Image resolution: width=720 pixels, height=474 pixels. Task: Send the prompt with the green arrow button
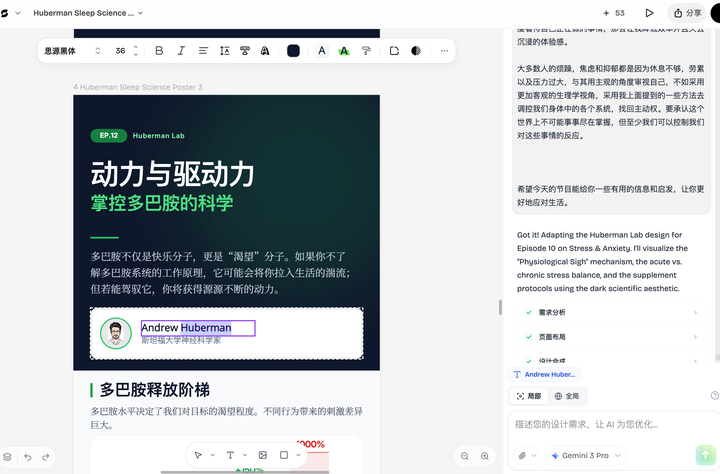point(706,455)
